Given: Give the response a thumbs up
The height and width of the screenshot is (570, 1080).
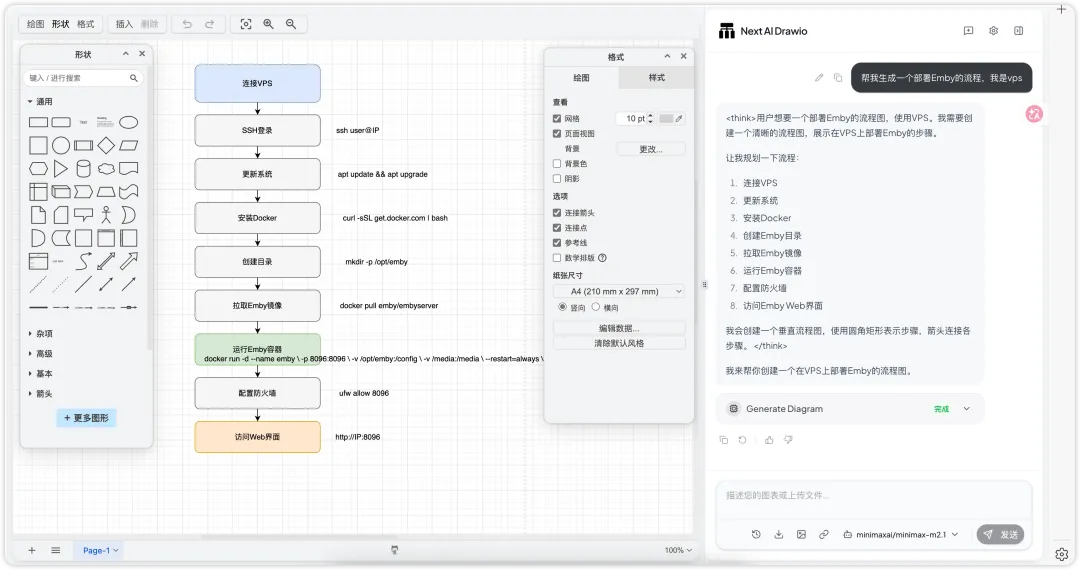Looking at the screenshot, I should [769, 440].
